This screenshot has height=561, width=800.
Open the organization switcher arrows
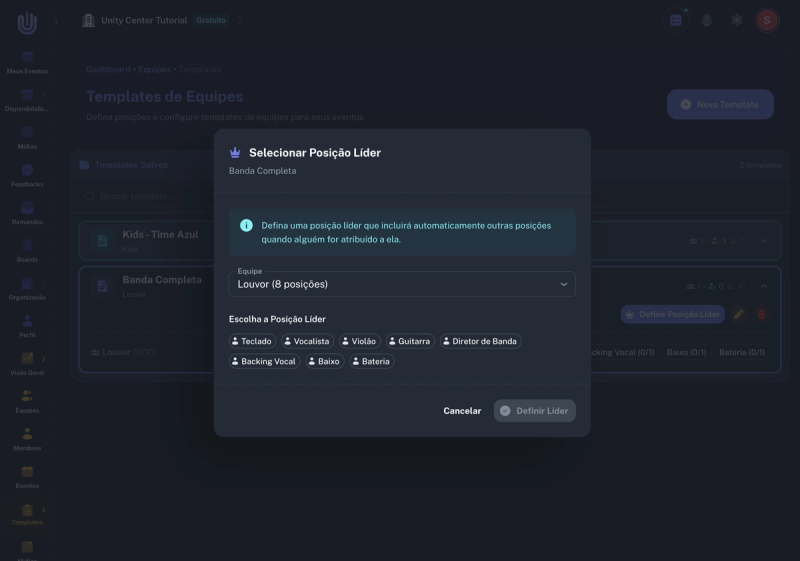click(239, 20)
